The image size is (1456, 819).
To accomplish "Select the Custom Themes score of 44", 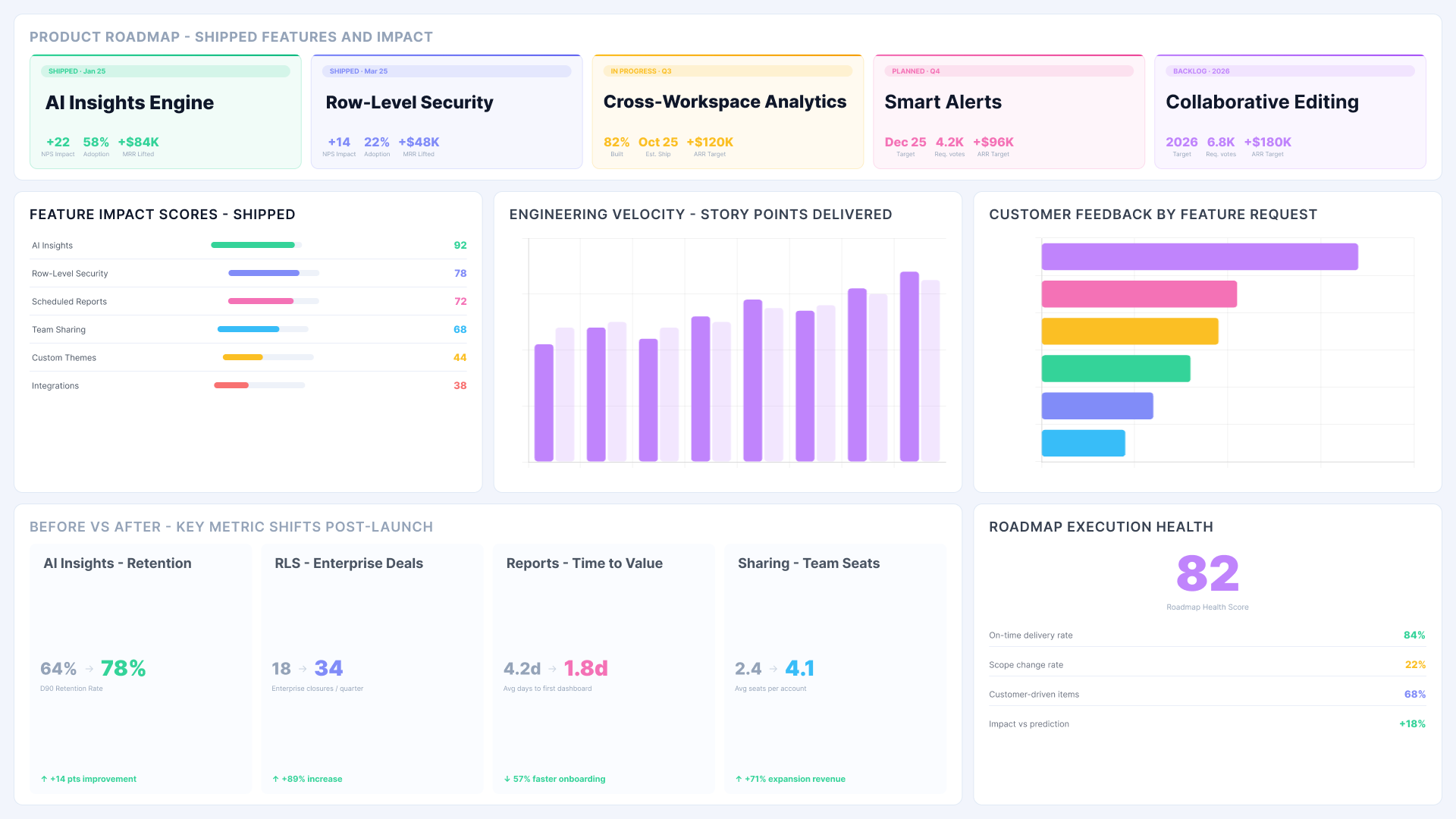I will pyautogui.click(x=460, y=357).
